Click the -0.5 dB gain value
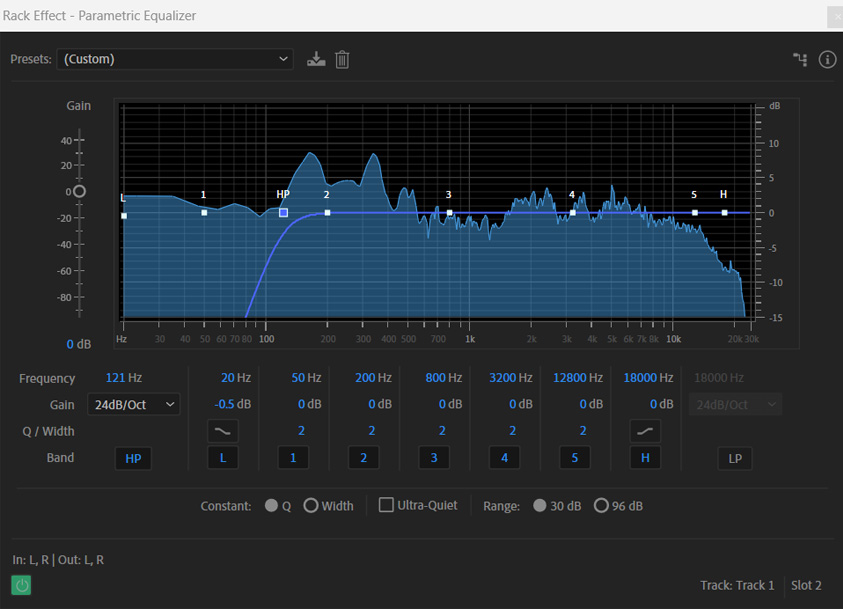Viewport: 843px width, 609px height. [x=231, y=404]
